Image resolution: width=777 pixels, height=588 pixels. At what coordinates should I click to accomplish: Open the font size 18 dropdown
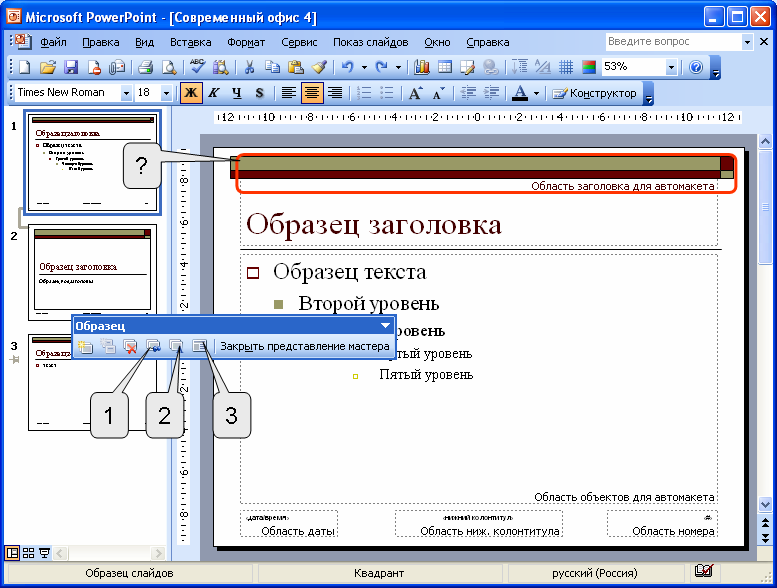166,93
